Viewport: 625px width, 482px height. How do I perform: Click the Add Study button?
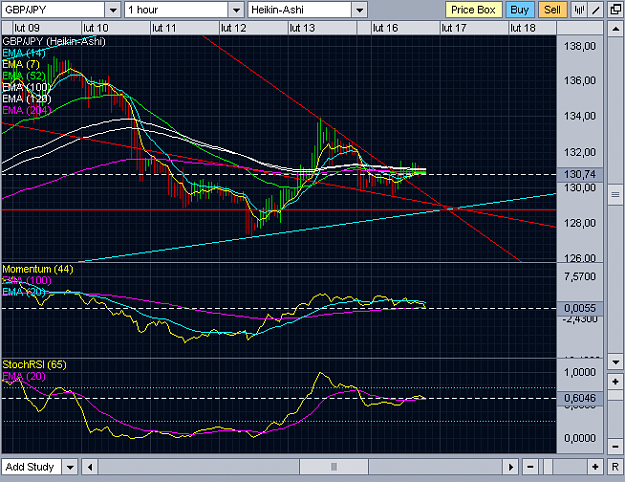point(31,466)
